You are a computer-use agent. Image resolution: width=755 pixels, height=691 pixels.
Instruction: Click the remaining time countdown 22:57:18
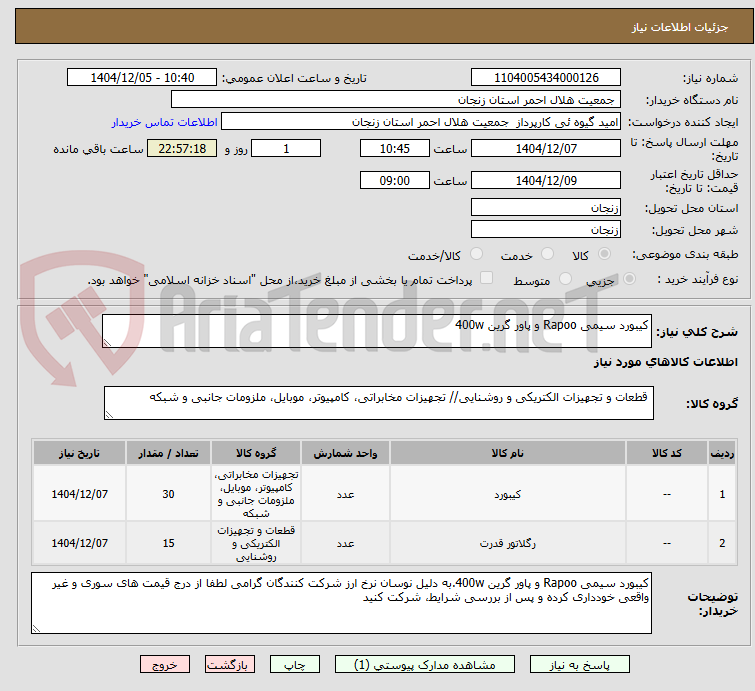[x=182, y=148]
